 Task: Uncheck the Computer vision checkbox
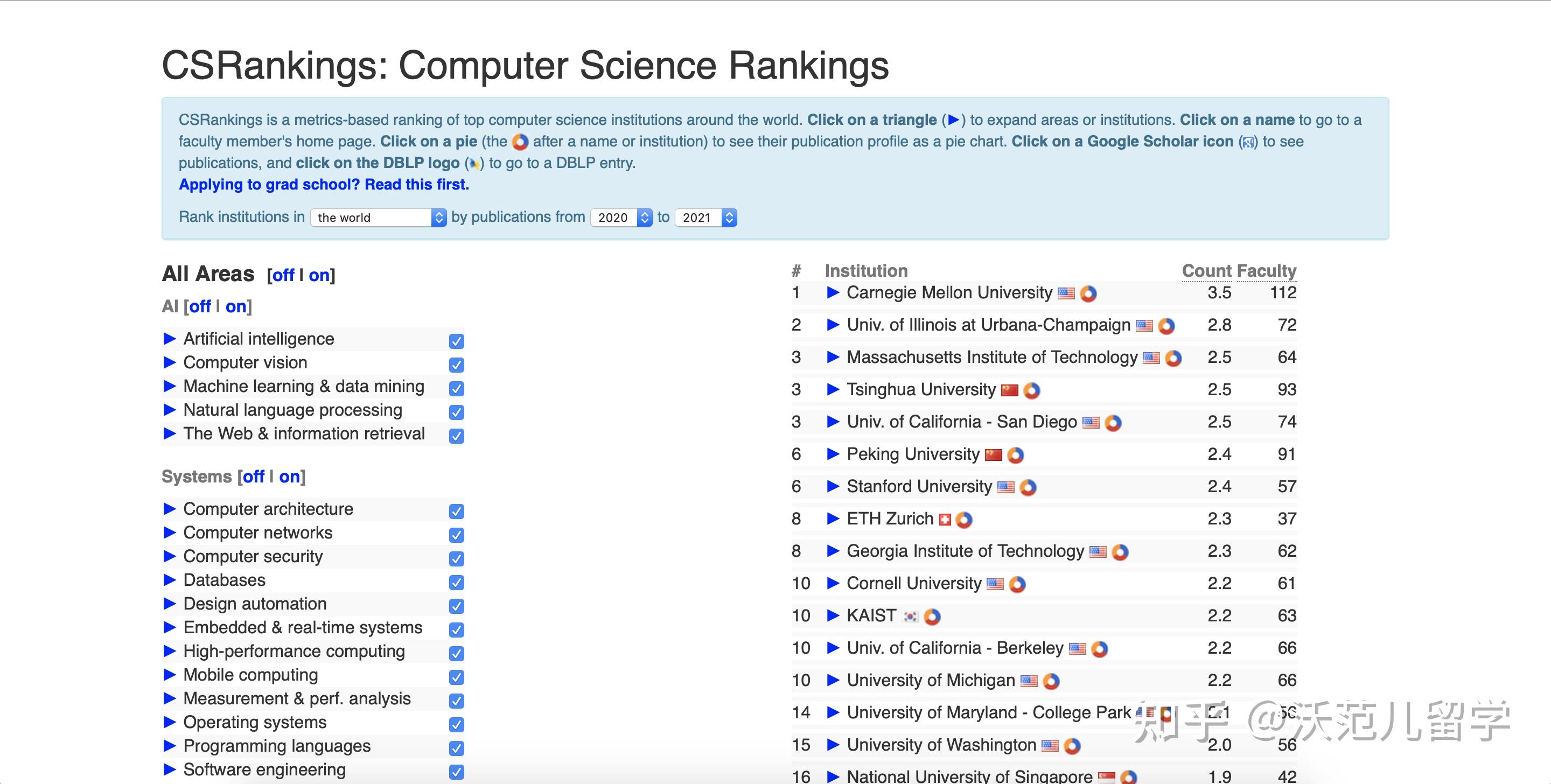[456, 365]
